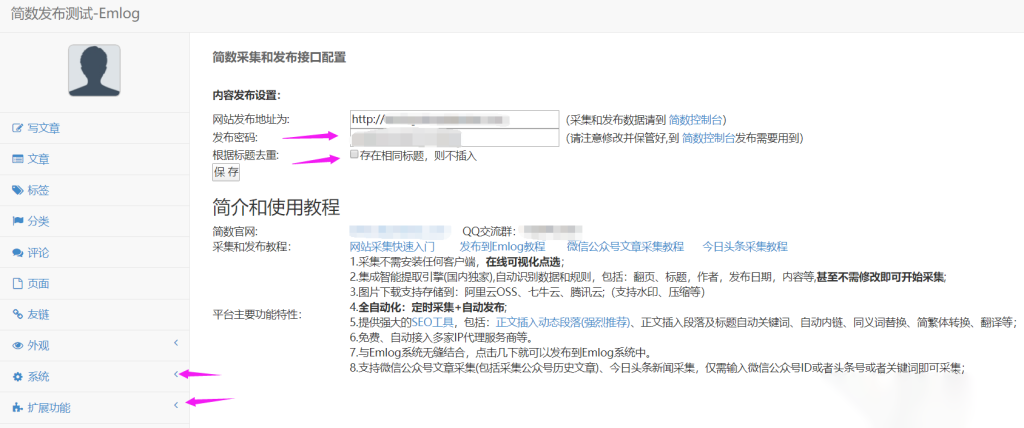1024x428 pixels.
Task: Expand the 系统 menu chevron
Action: 176,374
